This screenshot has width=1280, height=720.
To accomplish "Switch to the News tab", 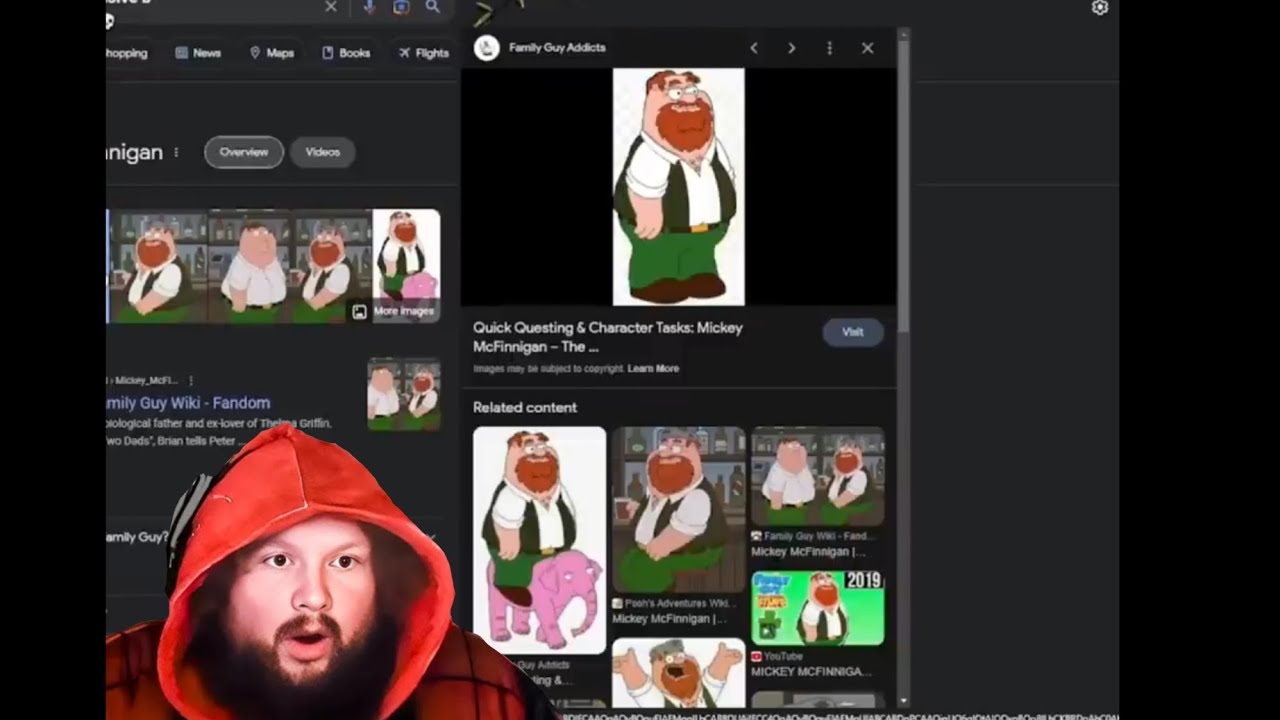I will (x=198, y=53).
